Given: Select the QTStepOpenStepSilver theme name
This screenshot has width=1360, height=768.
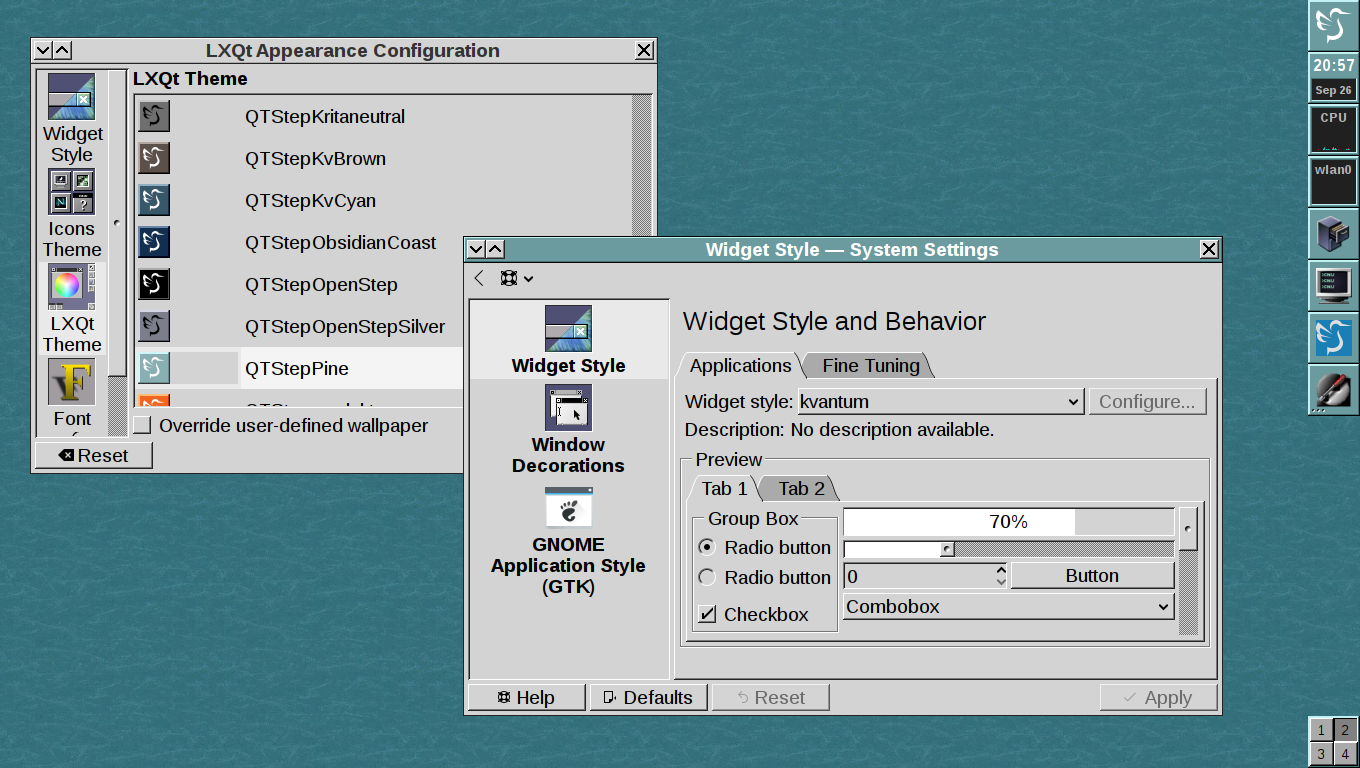Looking at the screenshot, I should pyautogui.click(x=345, y=326).
